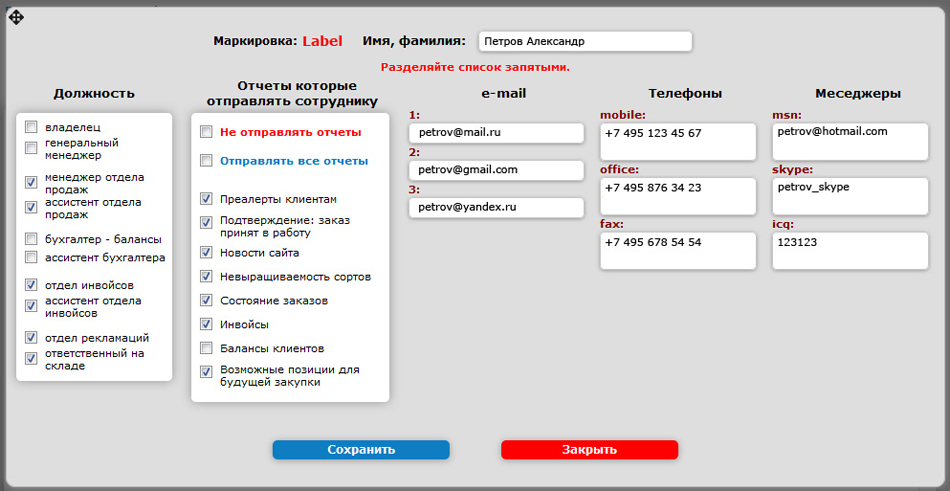The image size is (950, 491).
Task: Click the Разделяйте список запятыми hint
Action: pyautogui.click(x=475, y=67)
